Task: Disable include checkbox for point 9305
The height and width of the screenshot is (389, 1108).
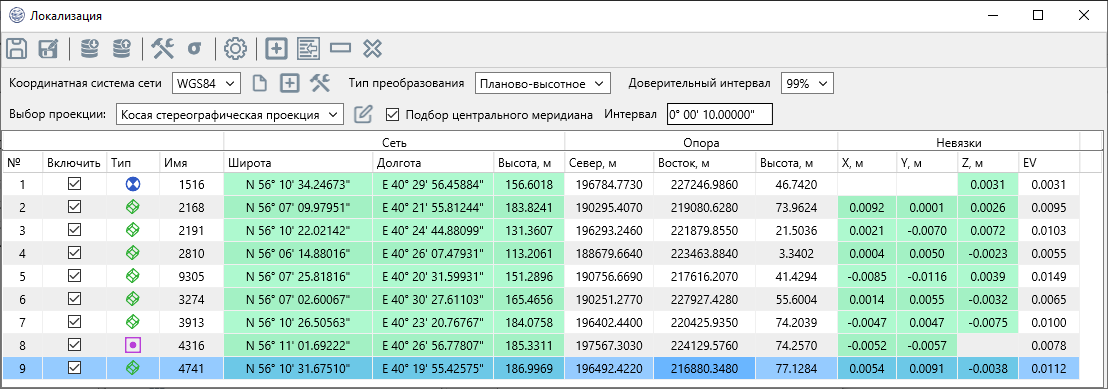Action: (74, 276)
